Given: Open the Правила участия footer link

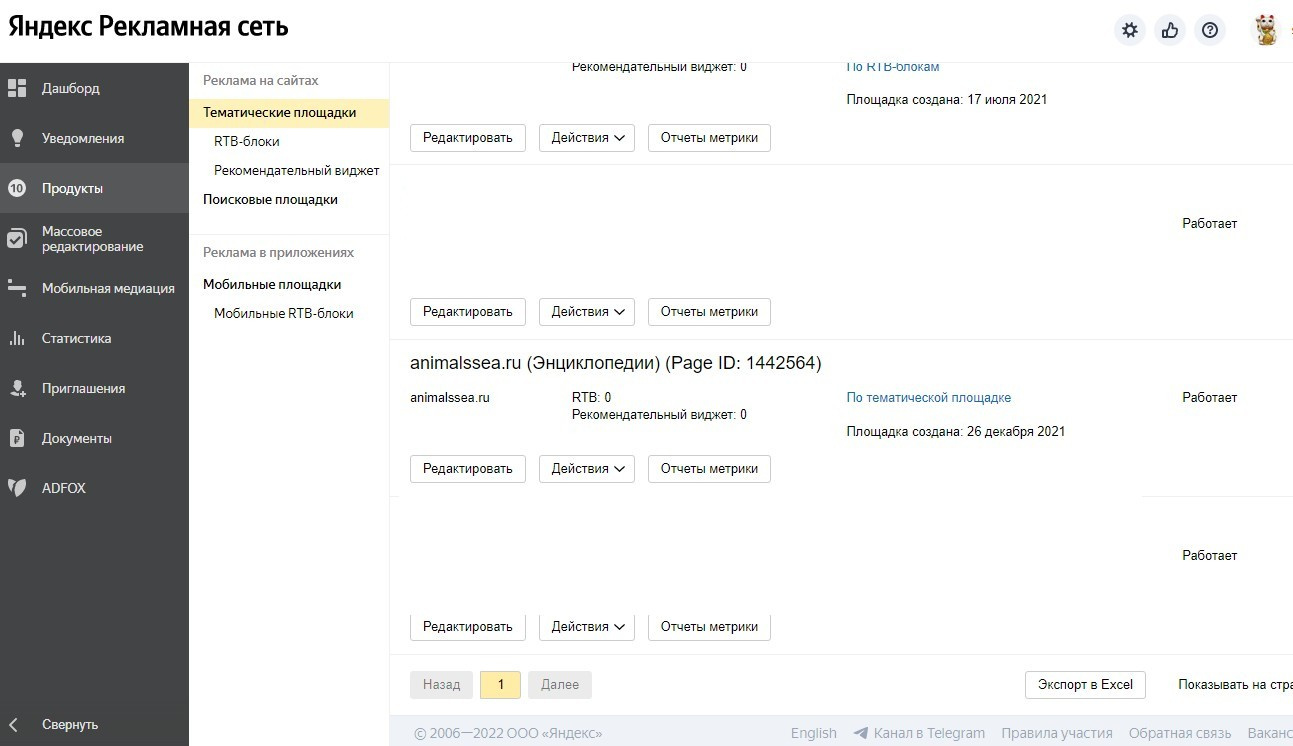Looking at the screenshot, I should tap(1057, 733).
